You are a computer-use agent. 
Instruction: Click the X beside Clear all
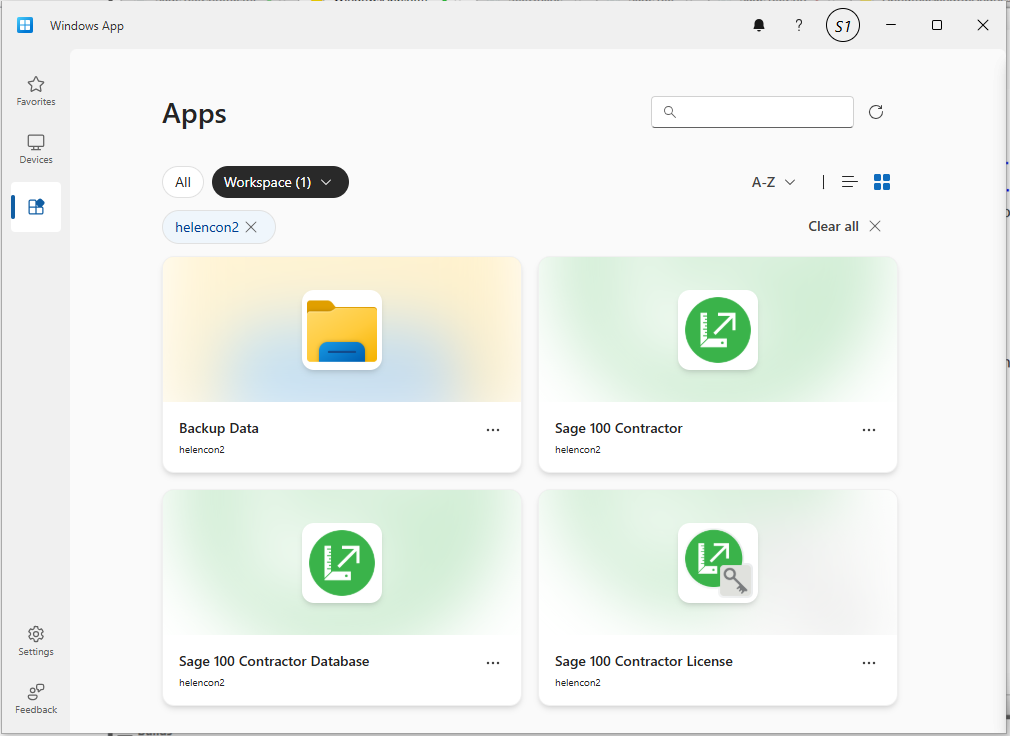[875, 226]
